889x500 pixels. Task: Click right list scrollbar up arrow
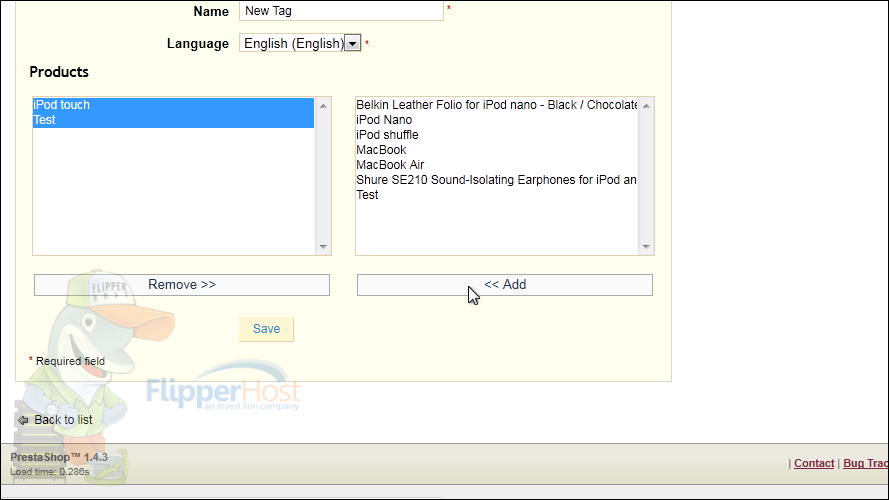click(x=646, y=106)
